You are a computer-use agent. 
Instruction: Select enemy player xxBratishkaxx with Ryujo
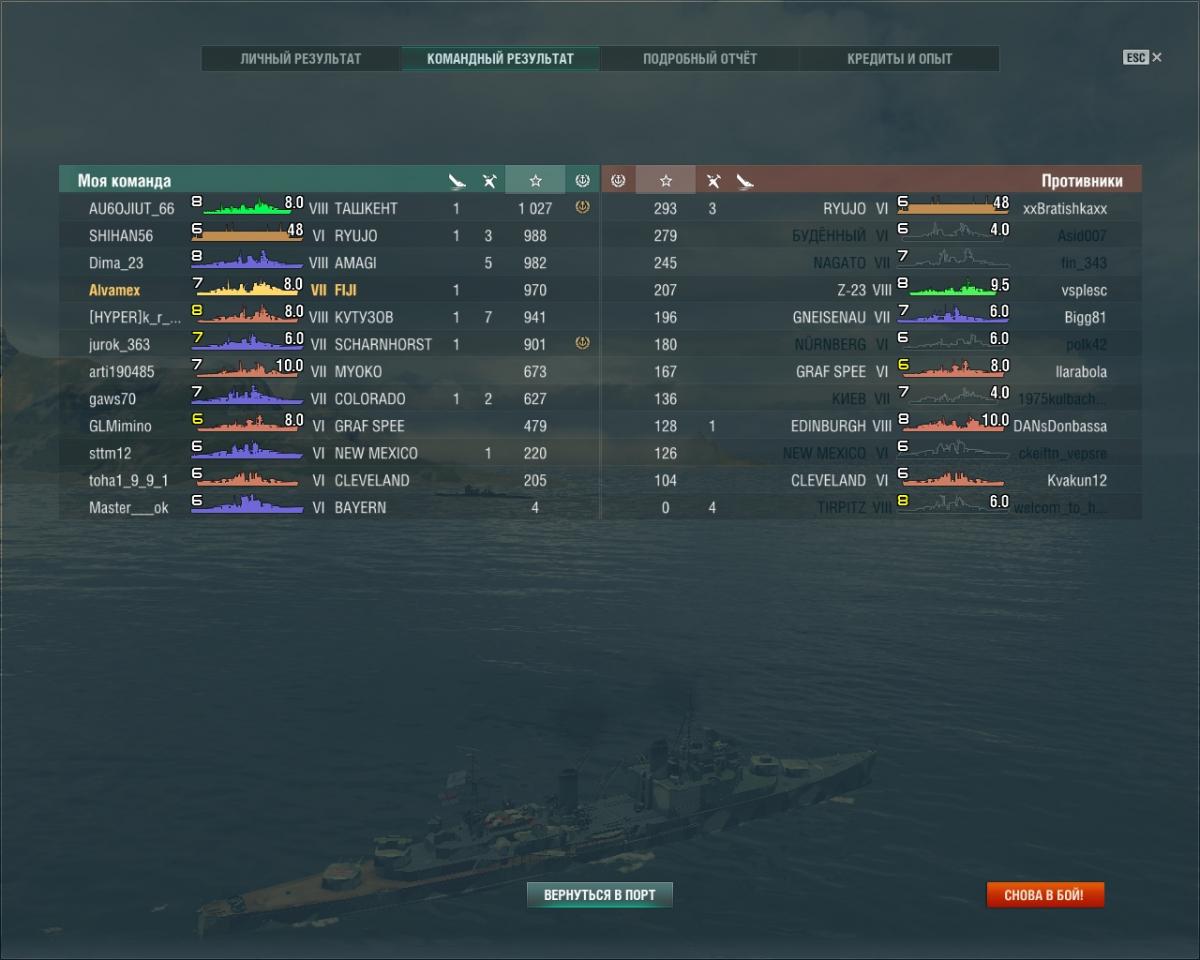(x=871, y=208)
